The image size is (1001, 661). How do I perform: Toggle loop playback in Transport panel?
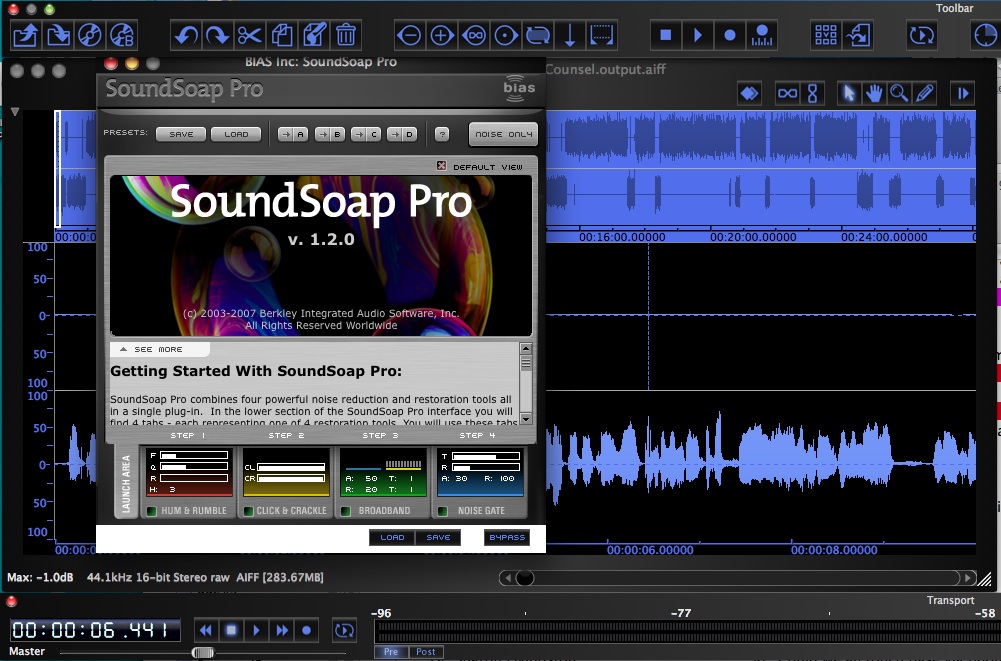click(x=344, y=630)
